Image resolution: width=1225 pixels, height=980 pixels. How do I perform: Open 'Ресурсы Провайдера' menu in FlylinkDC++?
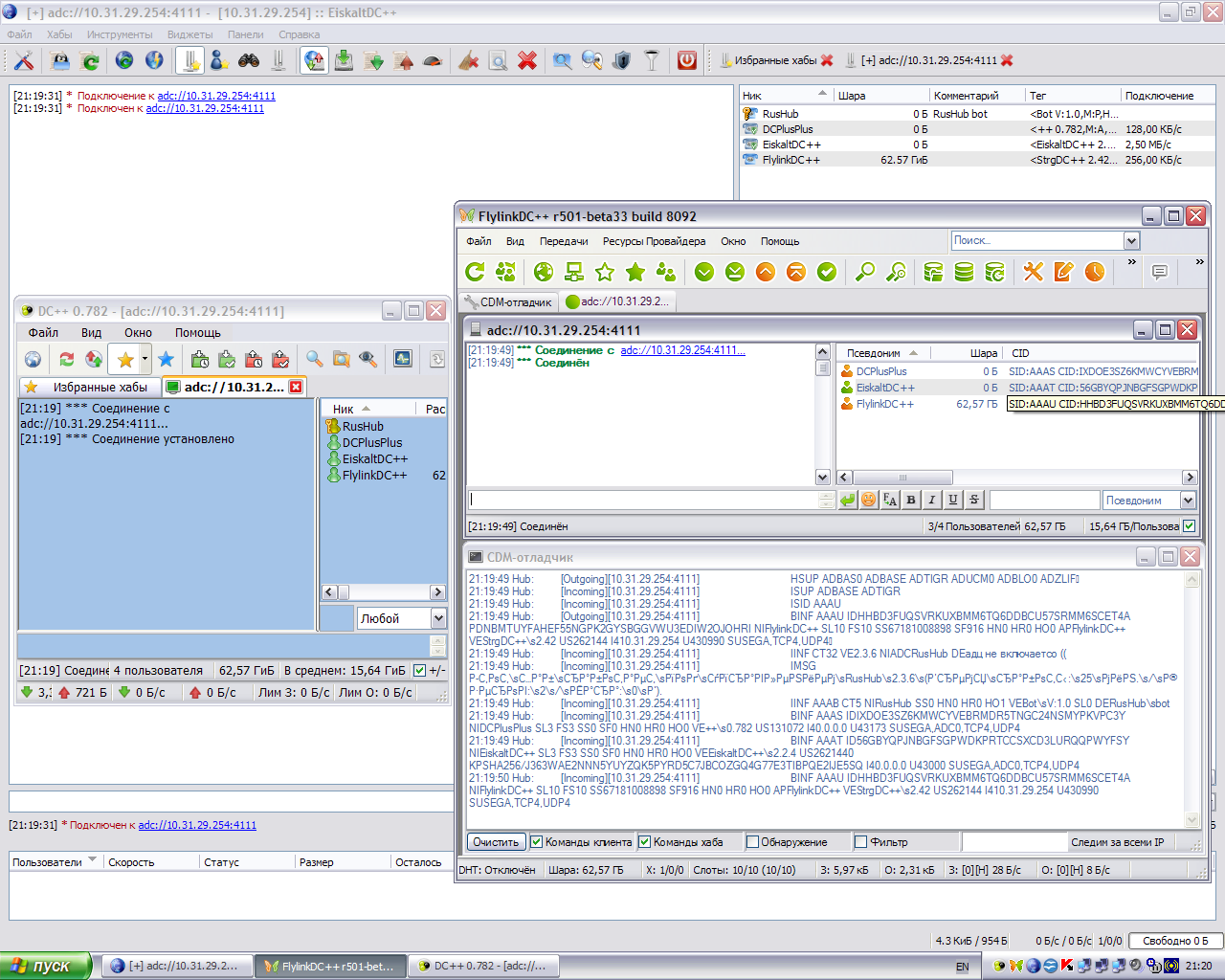(655, 241)
